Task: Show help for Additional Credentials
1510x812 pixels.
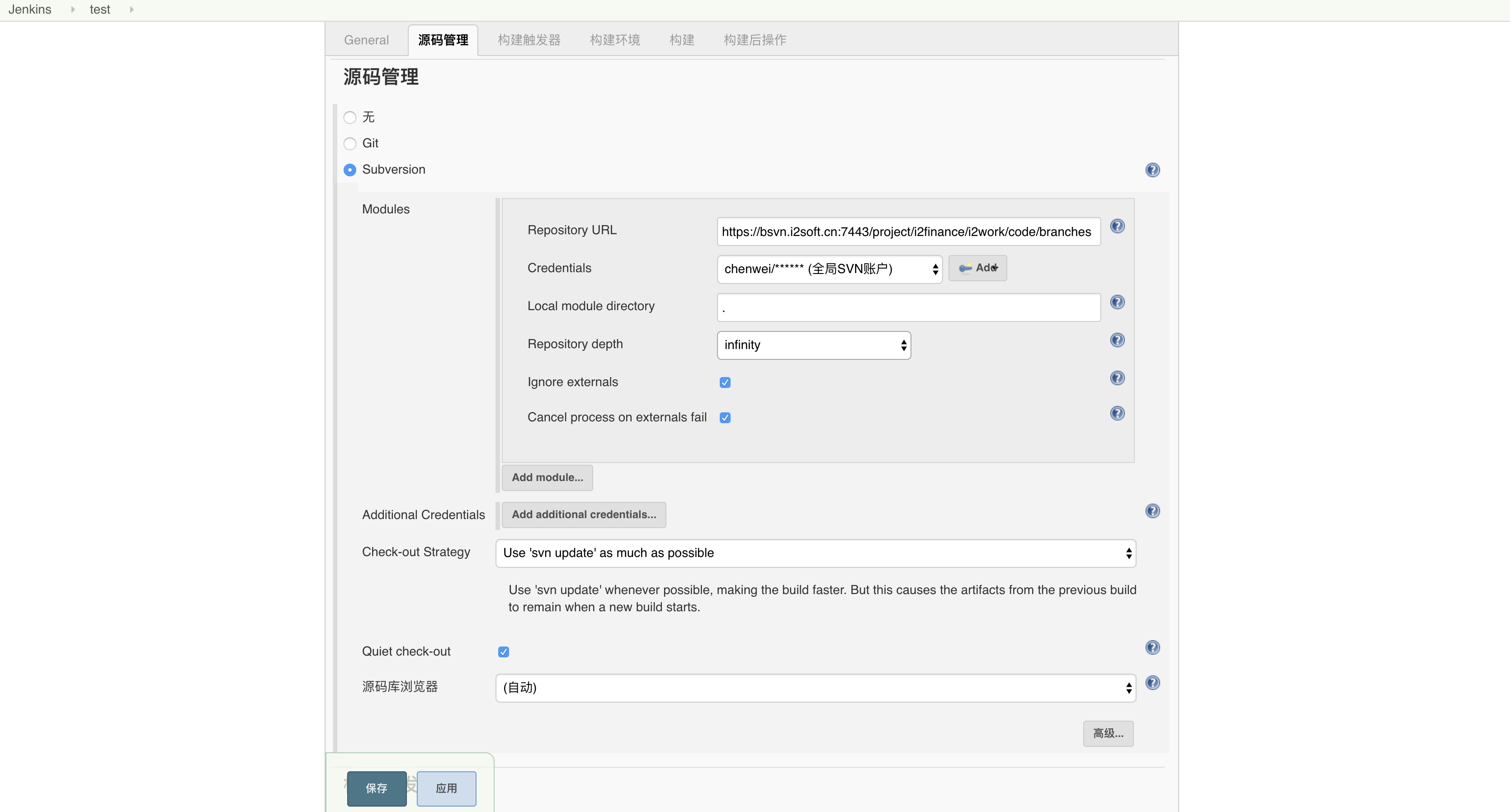Action: click(x=1152, y=510)
